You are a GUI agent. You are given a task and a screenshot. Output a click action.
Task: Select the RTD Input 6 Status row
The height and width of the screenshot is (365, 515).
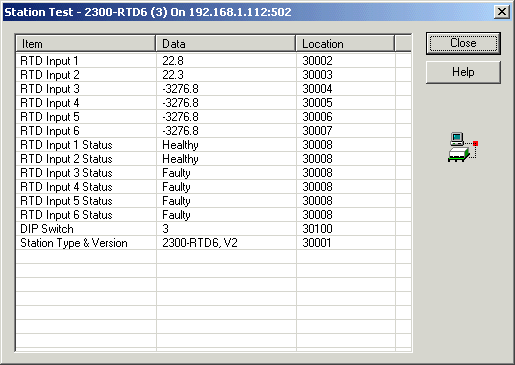(x=213, y=215)
